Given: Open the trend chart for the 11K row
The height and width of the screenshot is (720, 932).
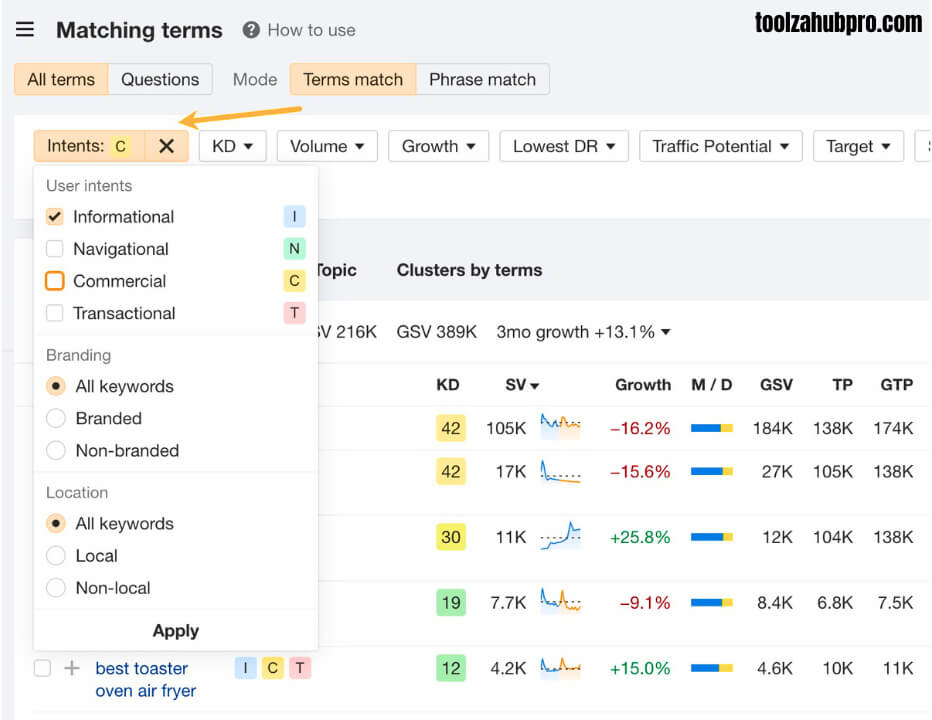Looking at the screenshot, I should 561,536.
